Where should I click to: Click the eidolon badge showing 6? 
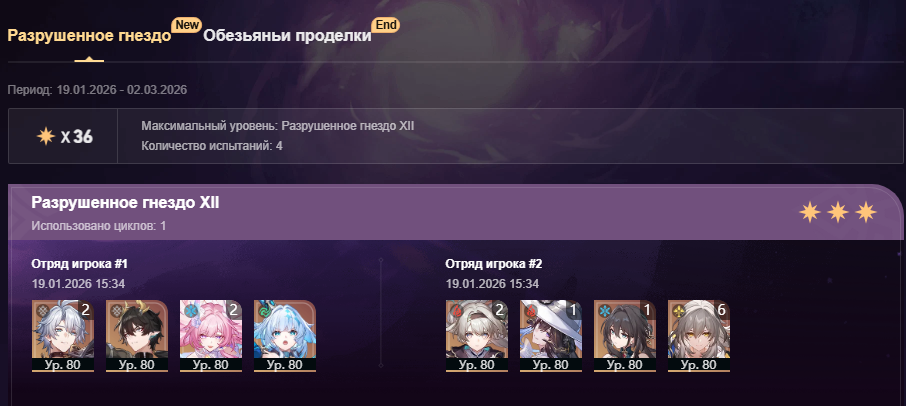pyautogui.click(x=721, y=310)
